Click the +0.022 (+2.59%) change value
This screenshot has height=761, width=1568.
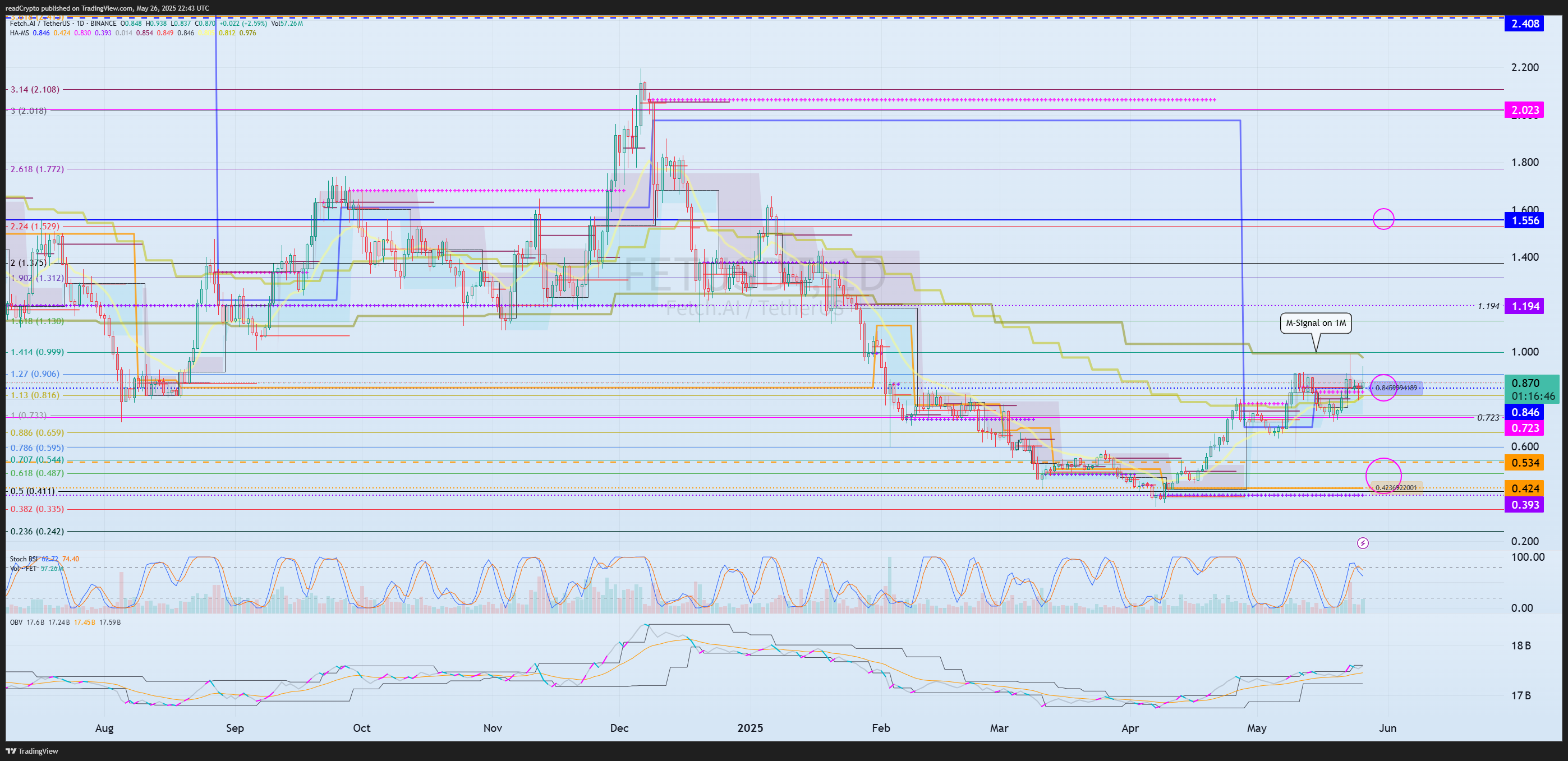coord(243,24)
